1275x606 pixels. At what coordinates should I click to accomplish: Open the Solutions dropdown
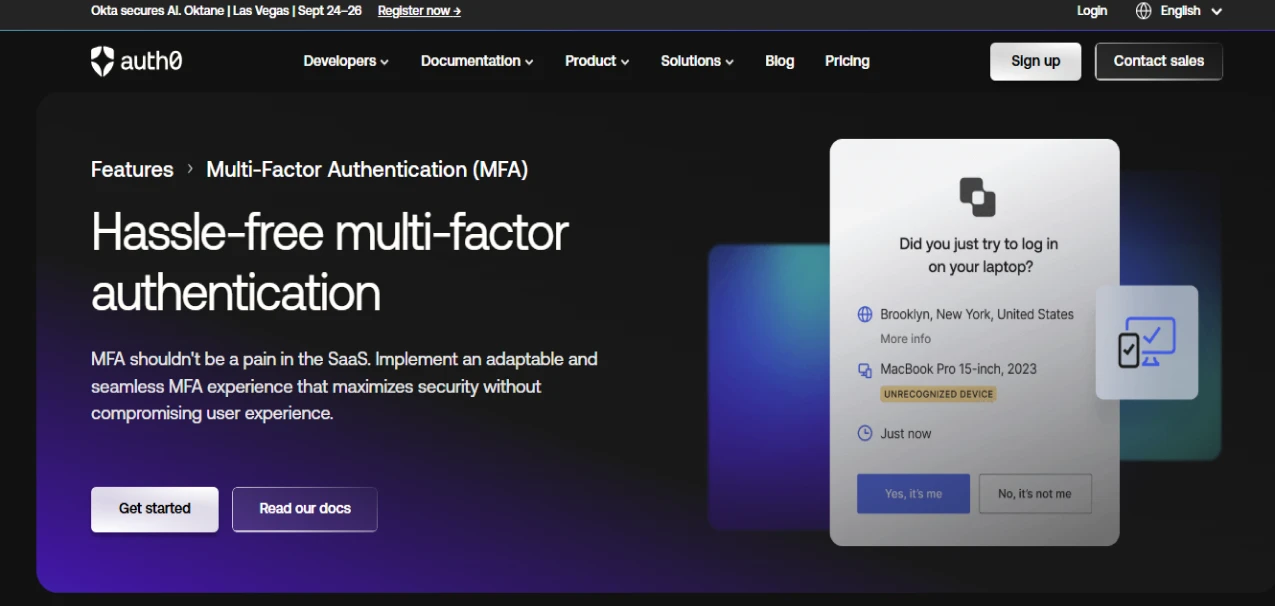(x=697, y=61)
